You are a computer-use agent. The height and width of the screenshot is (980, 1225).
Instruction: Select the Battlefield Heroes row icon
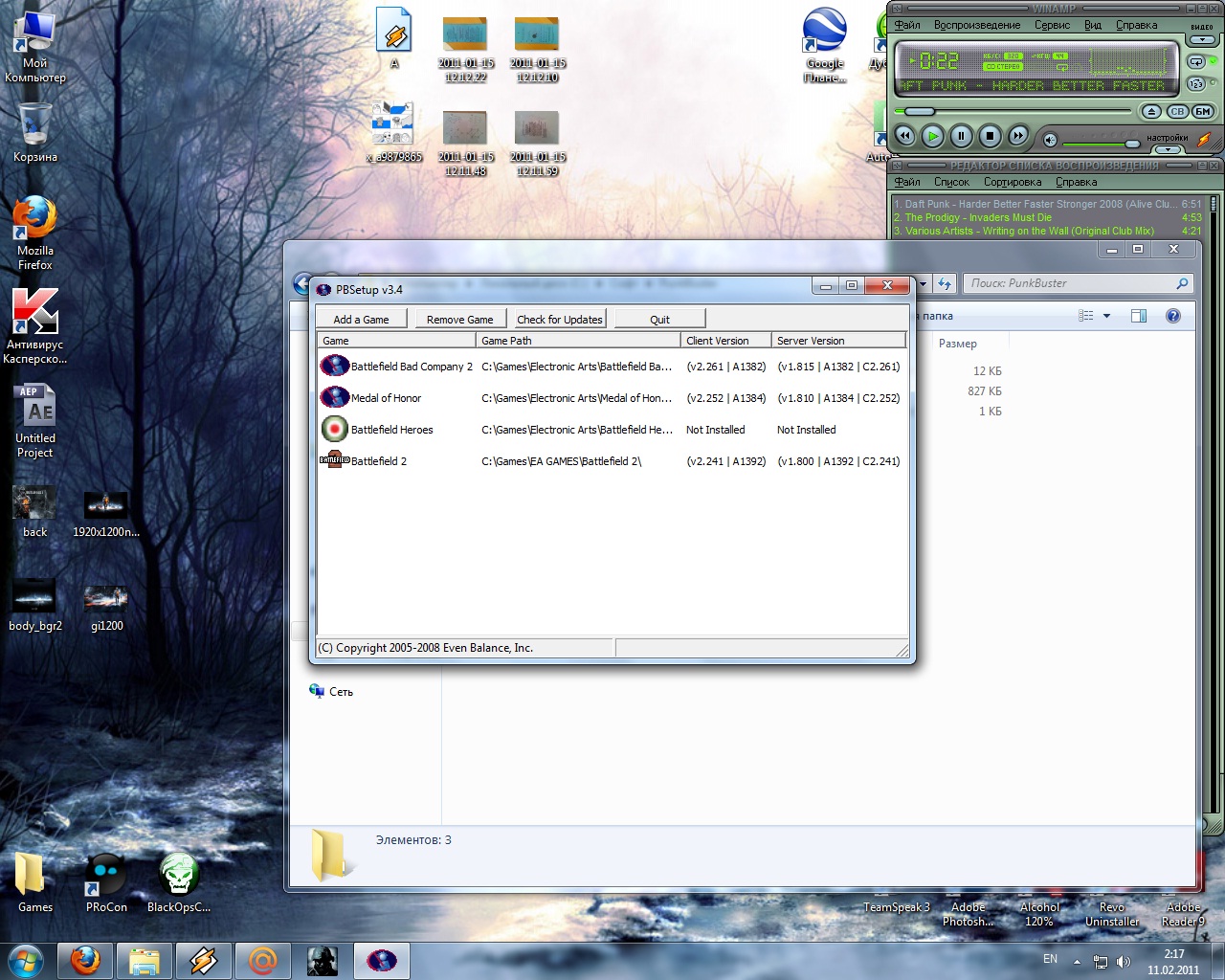click(334, 429)
